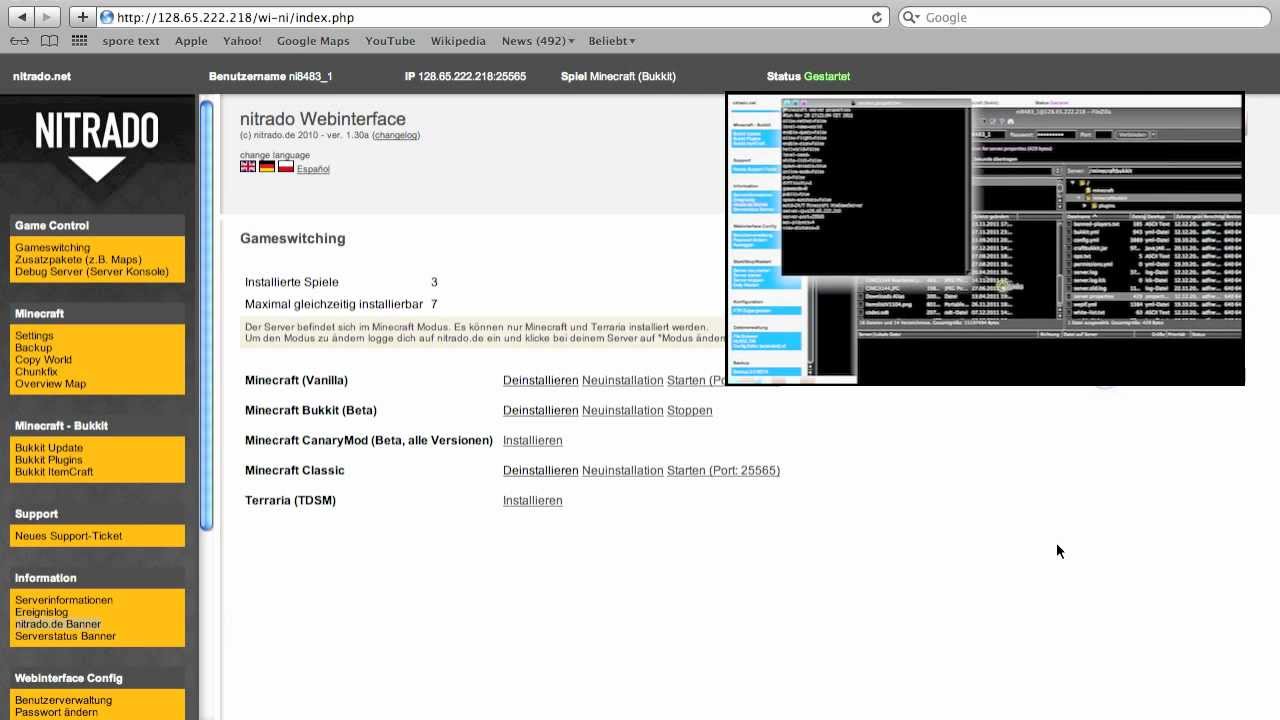Open Debug Server (Server Konsole)

click(92, 272)
